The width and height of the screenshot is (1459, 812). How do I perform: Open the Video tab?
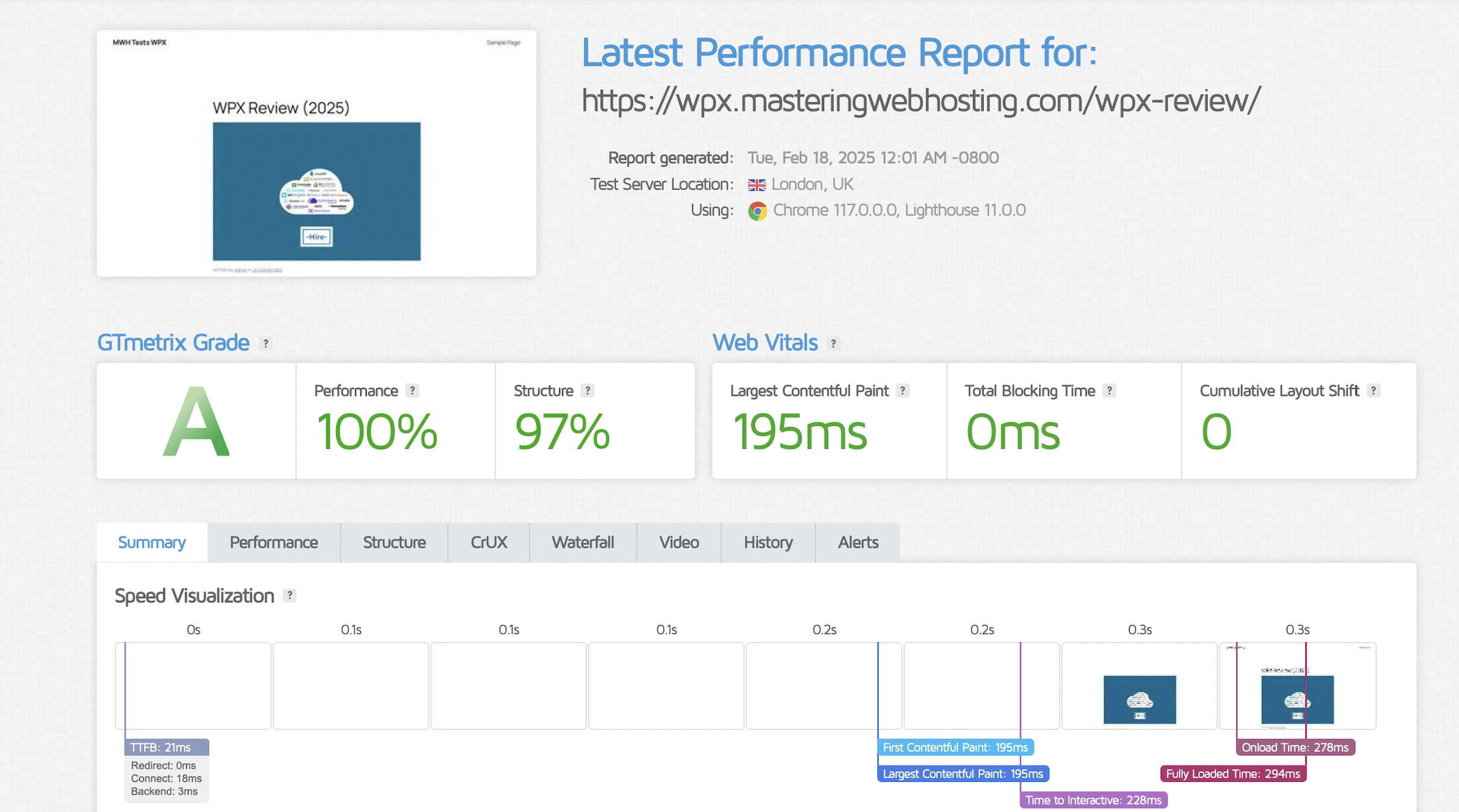tap(679, 542)
